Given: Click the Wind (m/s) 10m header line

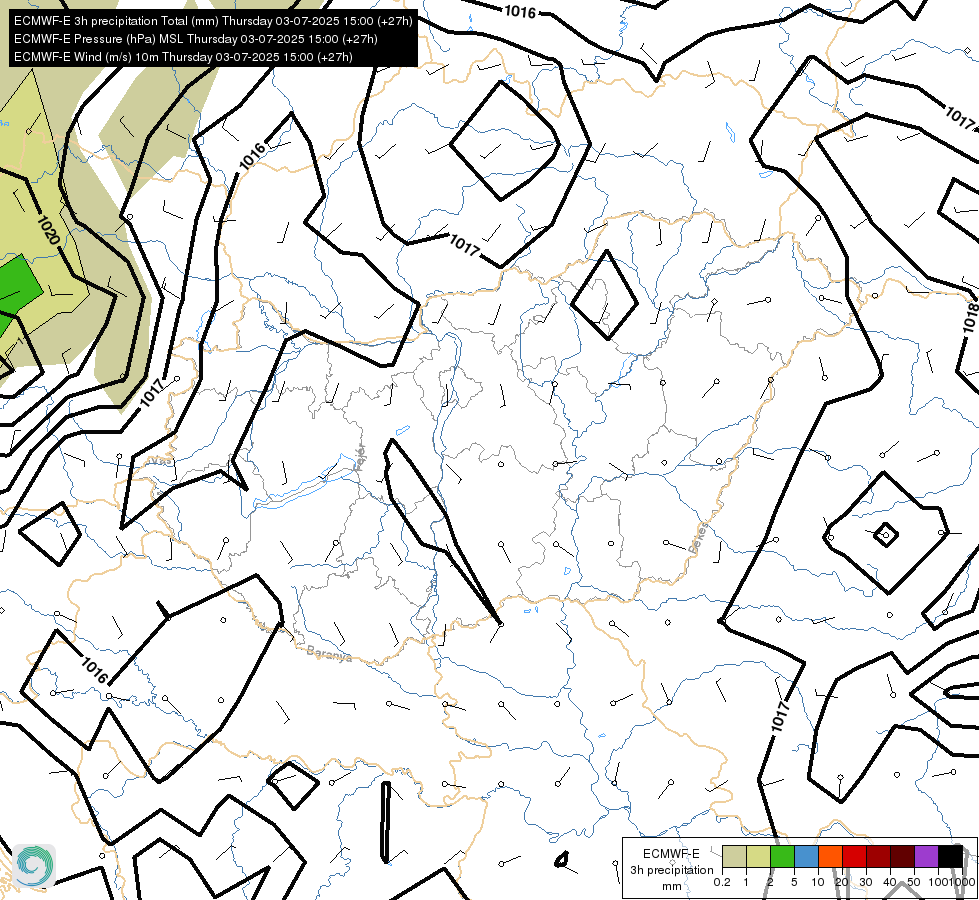Looking at the screenshot, I should click(x=183, y=57).
